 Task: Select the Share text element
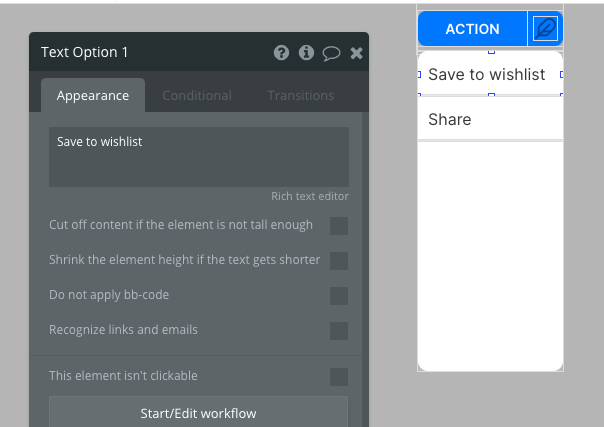[x=450, y=120]
